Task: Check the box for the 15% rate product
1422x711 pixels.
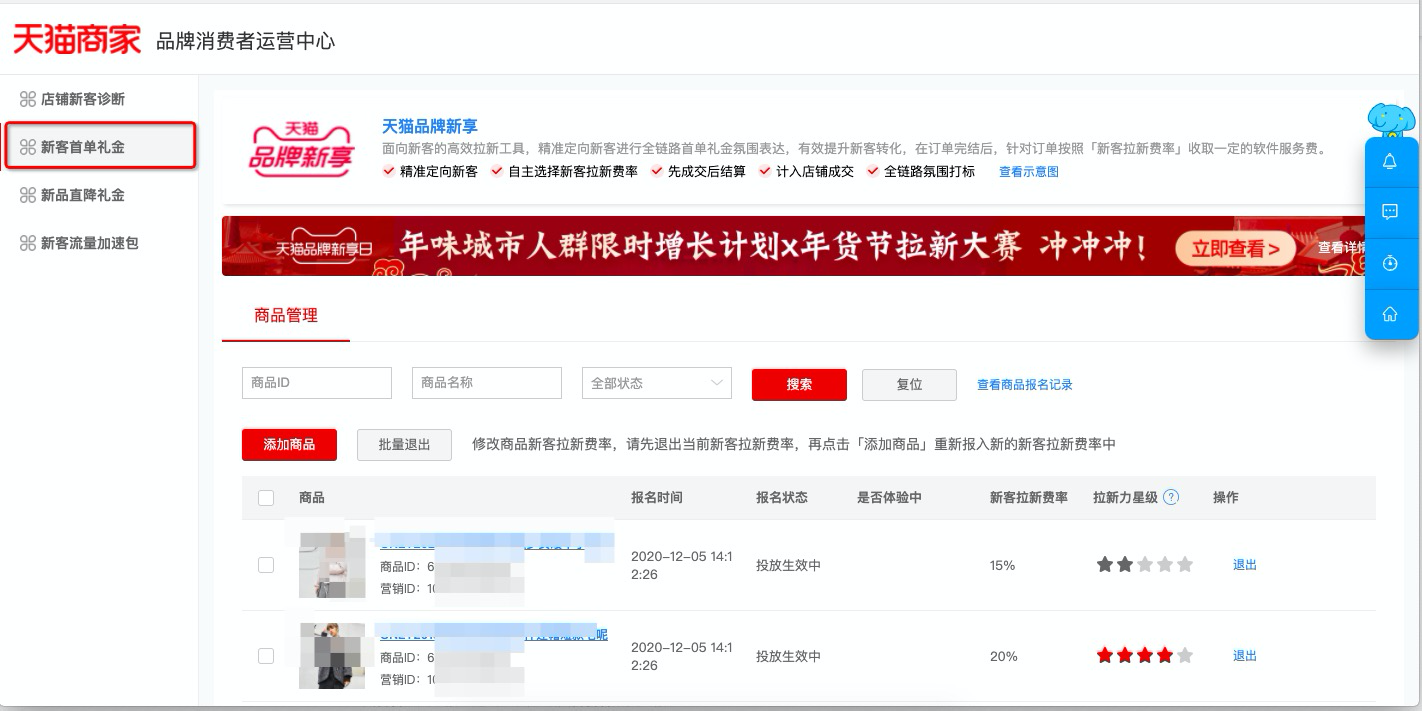Action: tap(266, 565)
